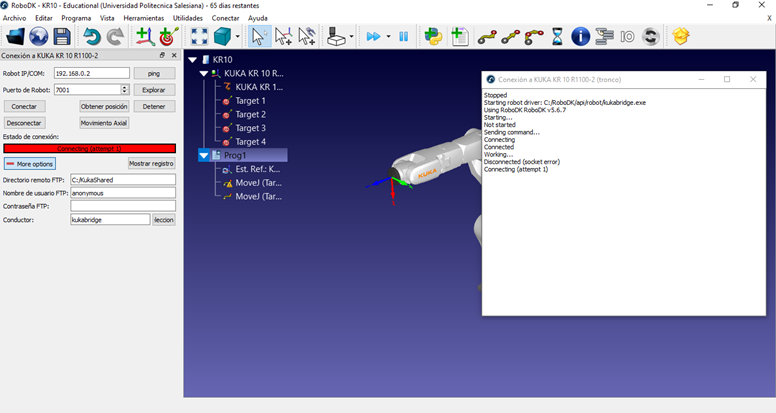Collapse the More options section
This screenshot has width=776, height=413.
point(29,163)
